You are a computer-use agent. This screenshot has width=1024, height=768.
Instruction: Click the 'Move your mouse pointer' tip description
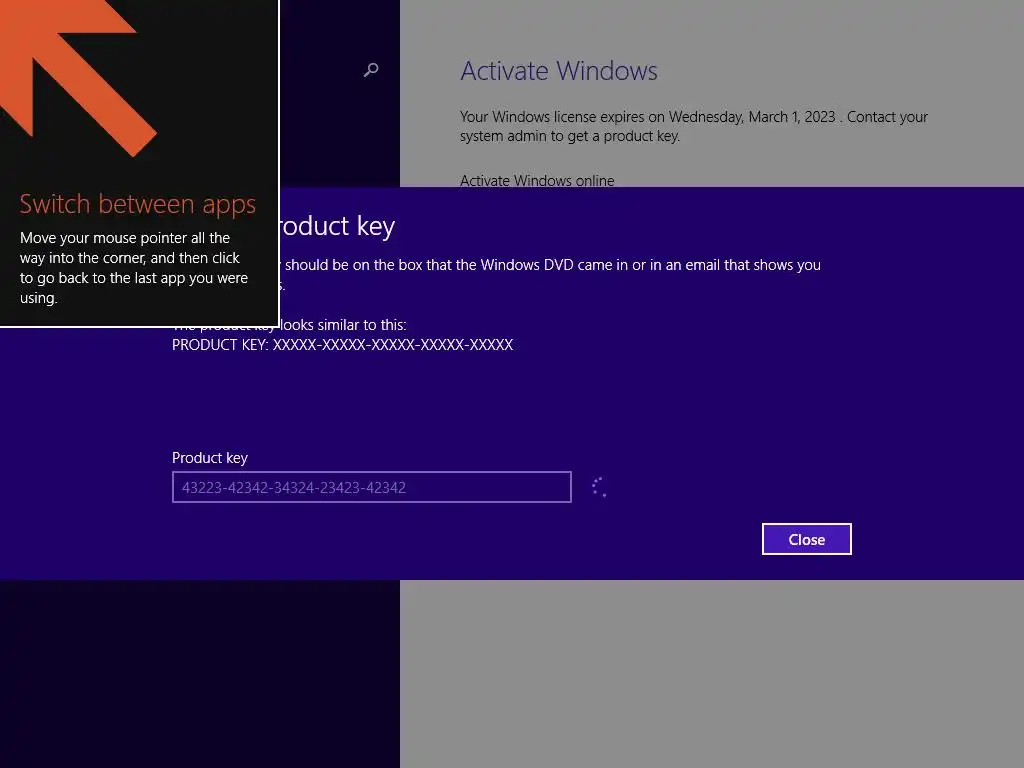coord(134,268)
